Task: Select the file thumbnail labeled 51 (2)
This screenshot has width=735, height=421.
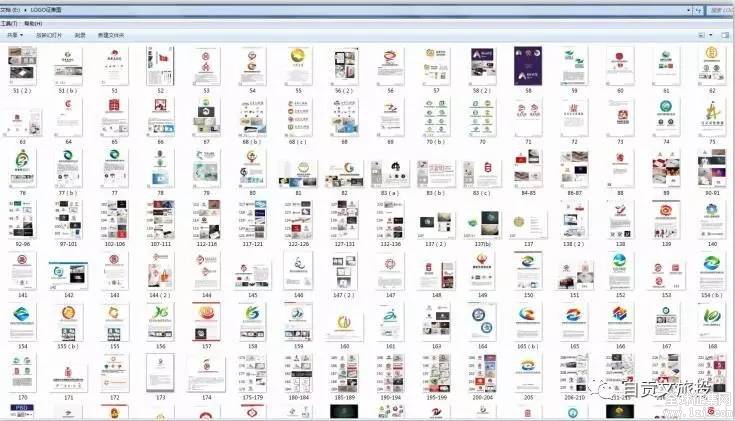Action: 22,66
